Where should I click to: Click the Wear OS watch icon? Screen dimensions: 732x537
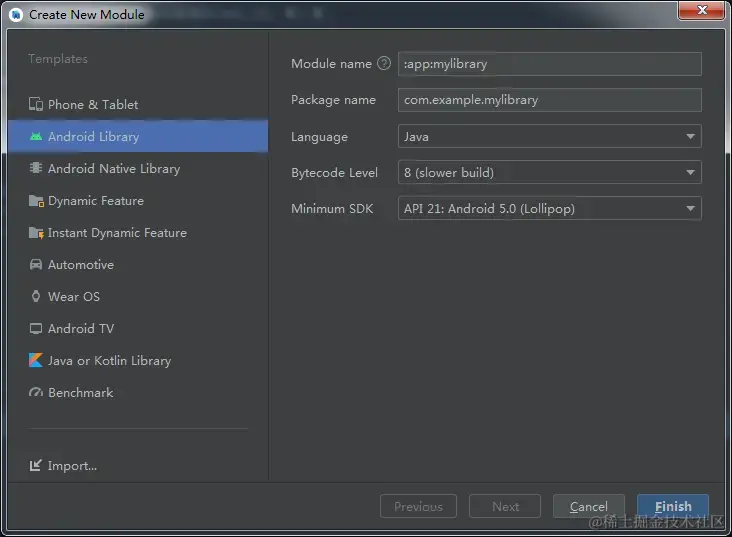point(36,297)
